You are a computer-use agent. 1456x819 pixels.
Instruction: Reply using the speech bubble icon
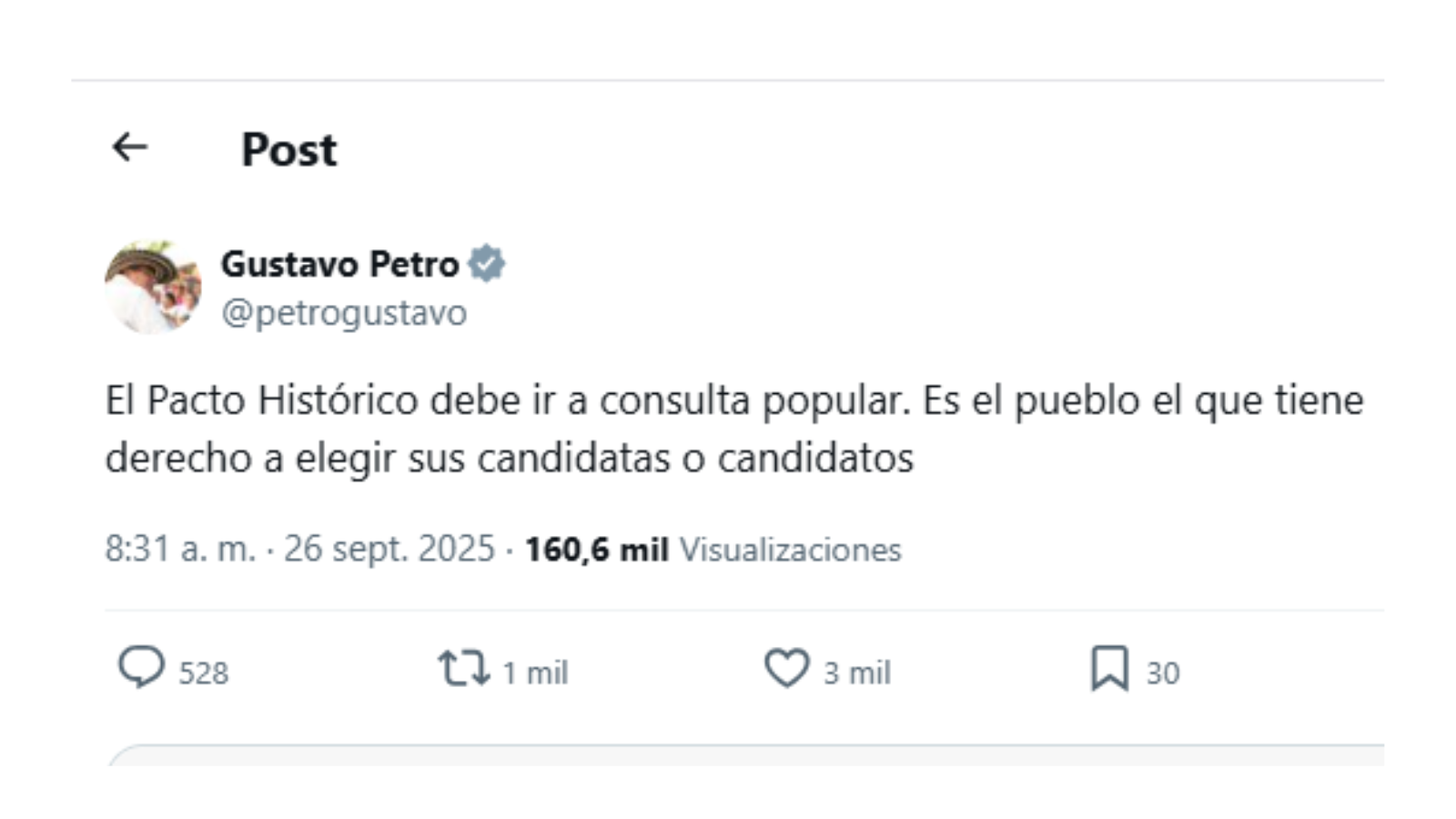point(141,668)
